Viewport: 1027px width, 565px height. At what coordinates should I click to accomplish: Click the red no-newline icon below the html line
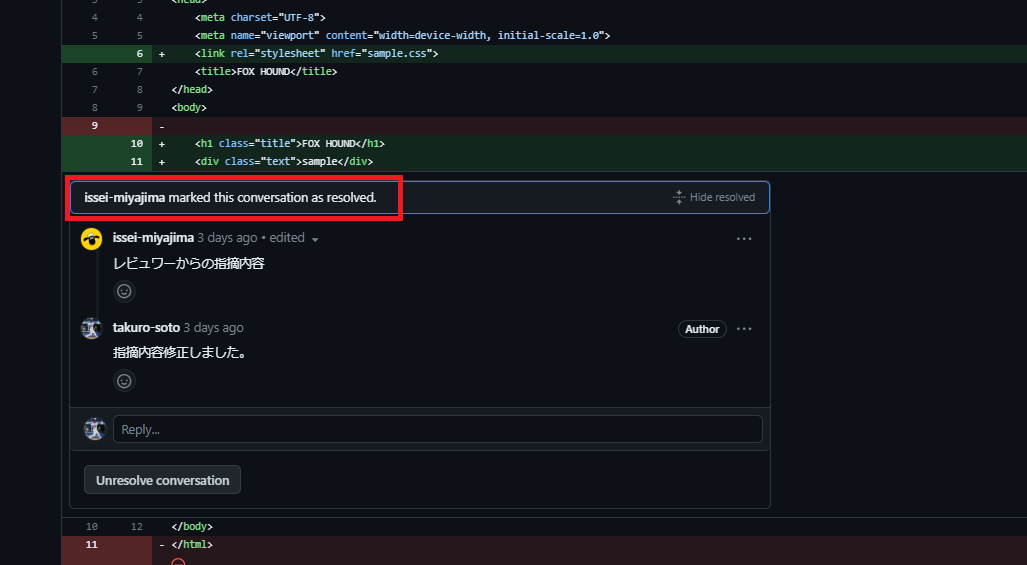178,561
